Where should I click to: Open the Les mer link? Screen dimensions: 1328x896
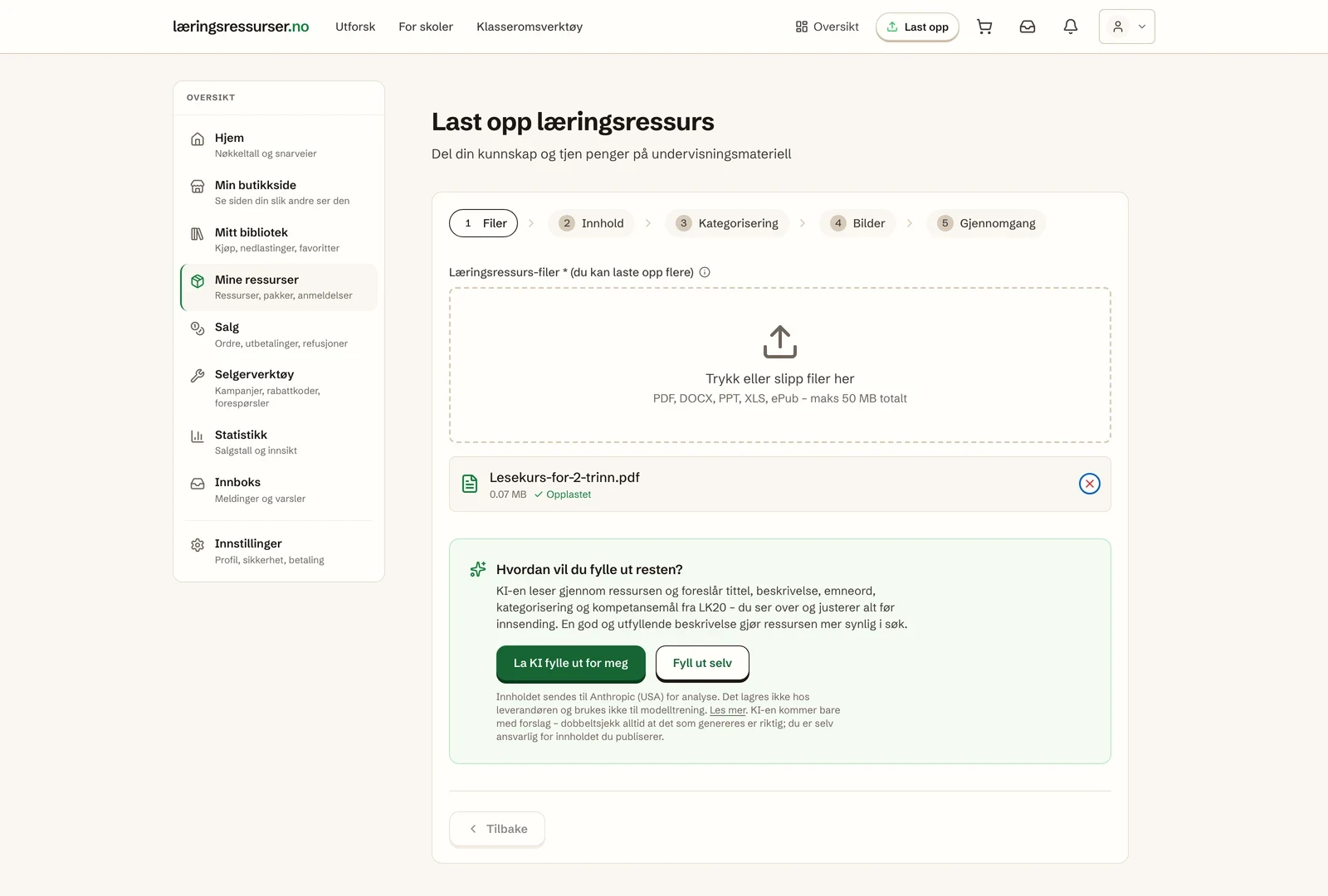pos(728,710)
